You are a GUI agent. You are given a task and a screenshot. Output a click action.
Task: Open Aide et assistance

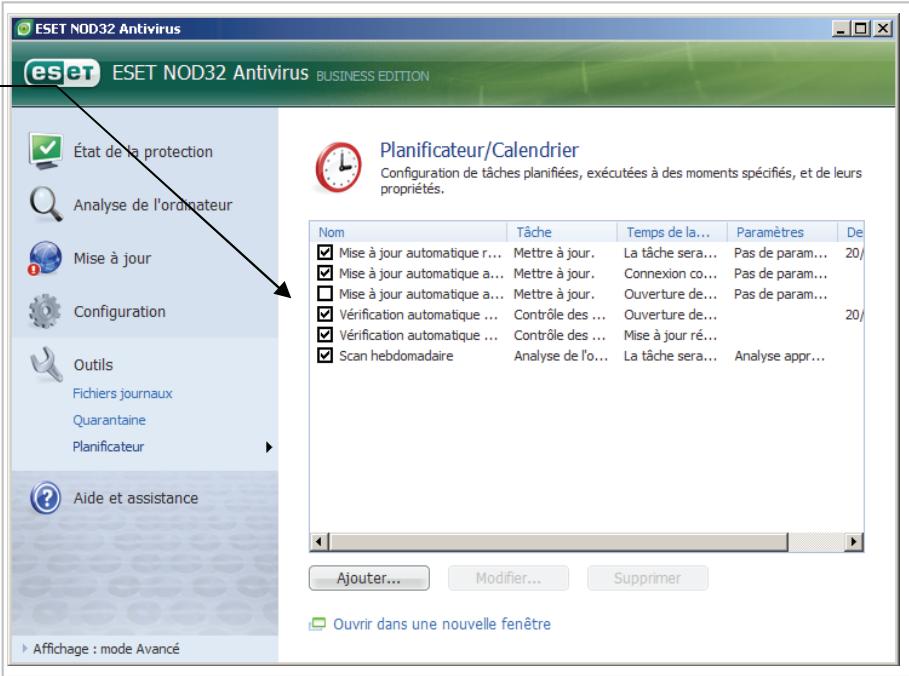pos(136,498)
